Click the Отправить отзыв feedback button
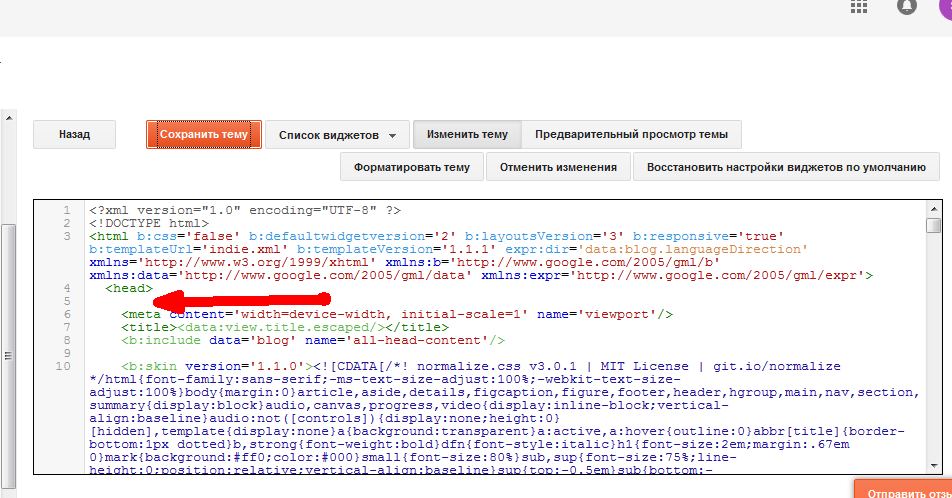This screenshot has height=498, width=952. (x=903, y=489)
